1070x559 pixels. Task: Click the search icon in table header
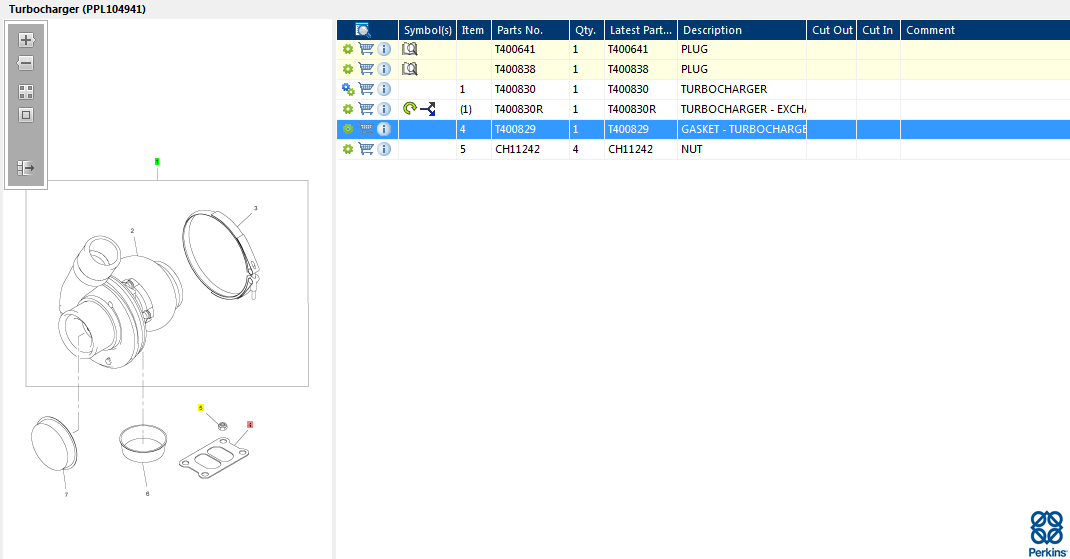(363, 30)
